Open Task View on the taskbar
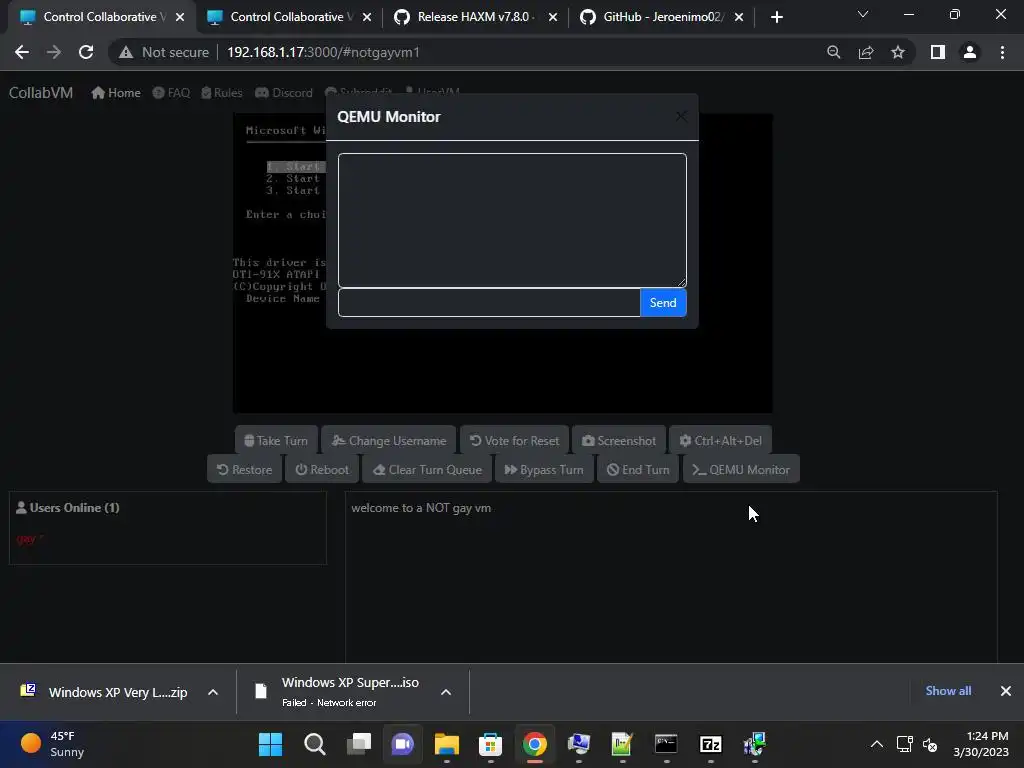Screen dimensions: 1024x768 359,744
